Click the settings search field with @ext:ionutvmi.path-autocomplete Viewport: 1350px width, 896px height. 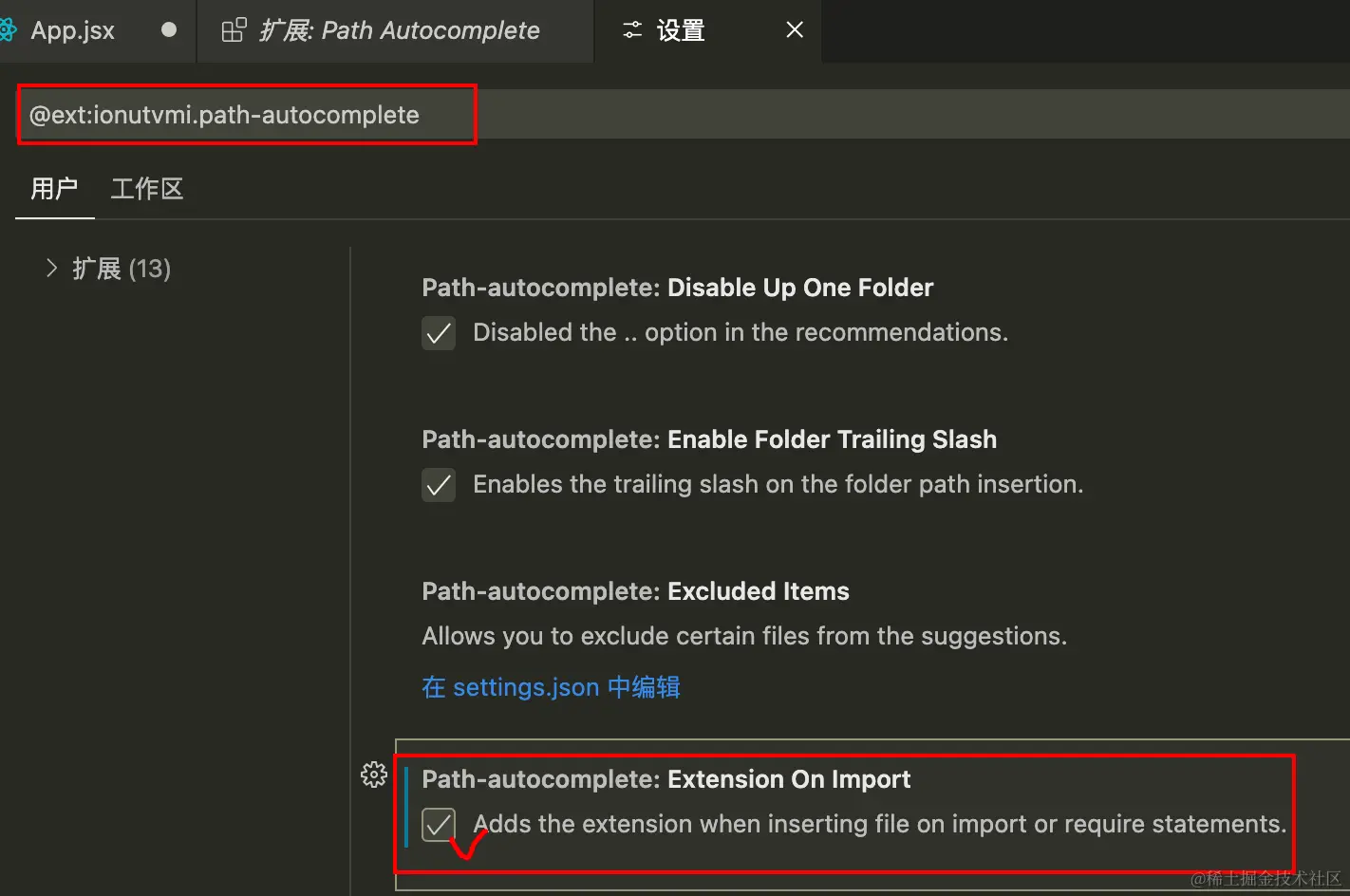[x=684, y=115]
